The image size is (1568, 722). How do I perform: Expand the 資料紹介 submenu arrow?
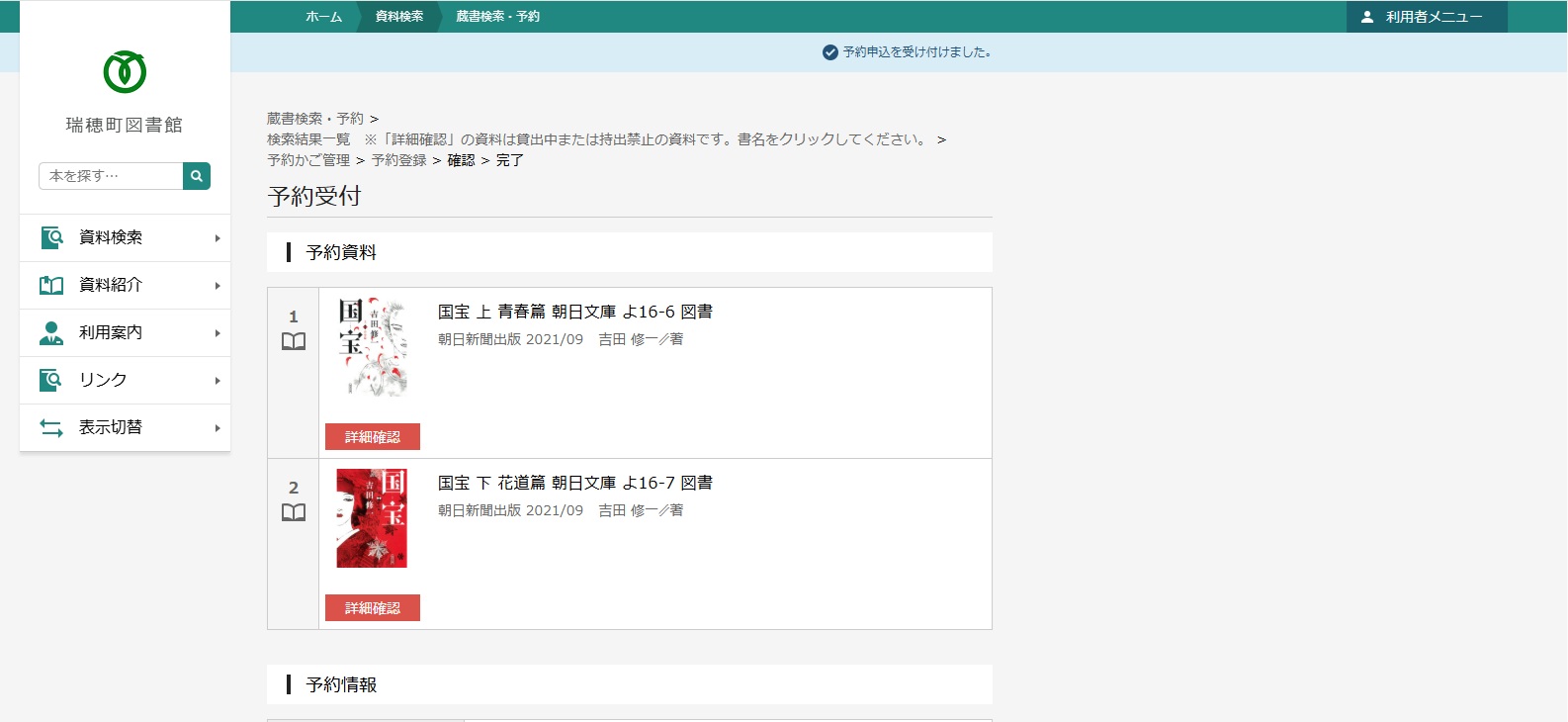[x=218, y=286]
